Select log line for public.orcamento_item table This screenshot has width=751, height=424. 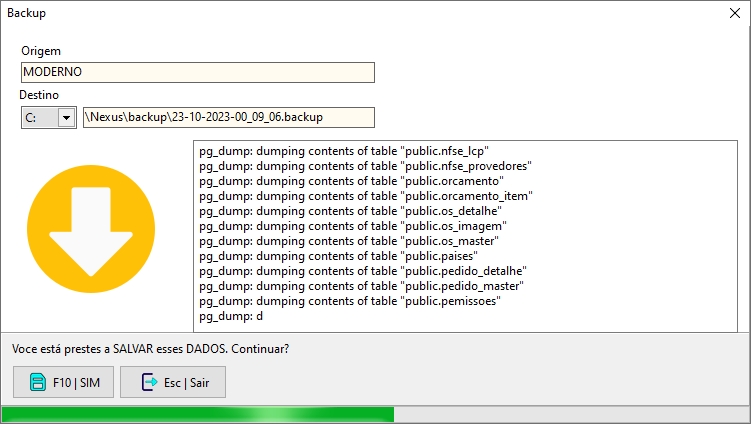(x=365, y=196)
